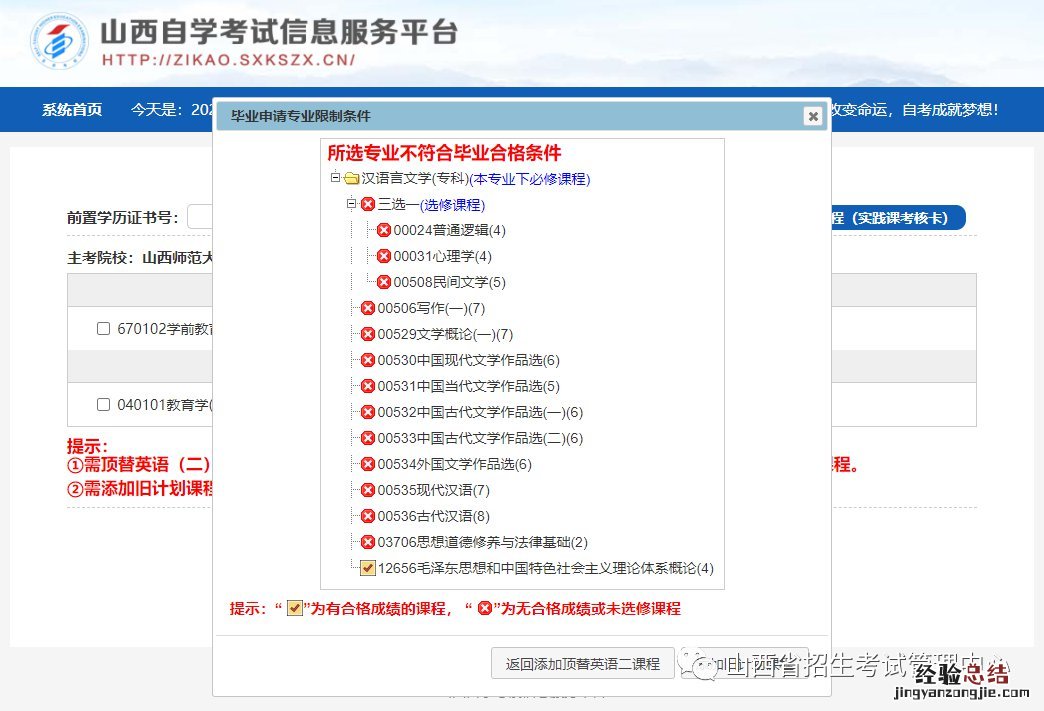This screenshot has width=1044, height=711.
Task: Click the red X icon beside 00535现代汉语
Action: click(x=368, y=490)
